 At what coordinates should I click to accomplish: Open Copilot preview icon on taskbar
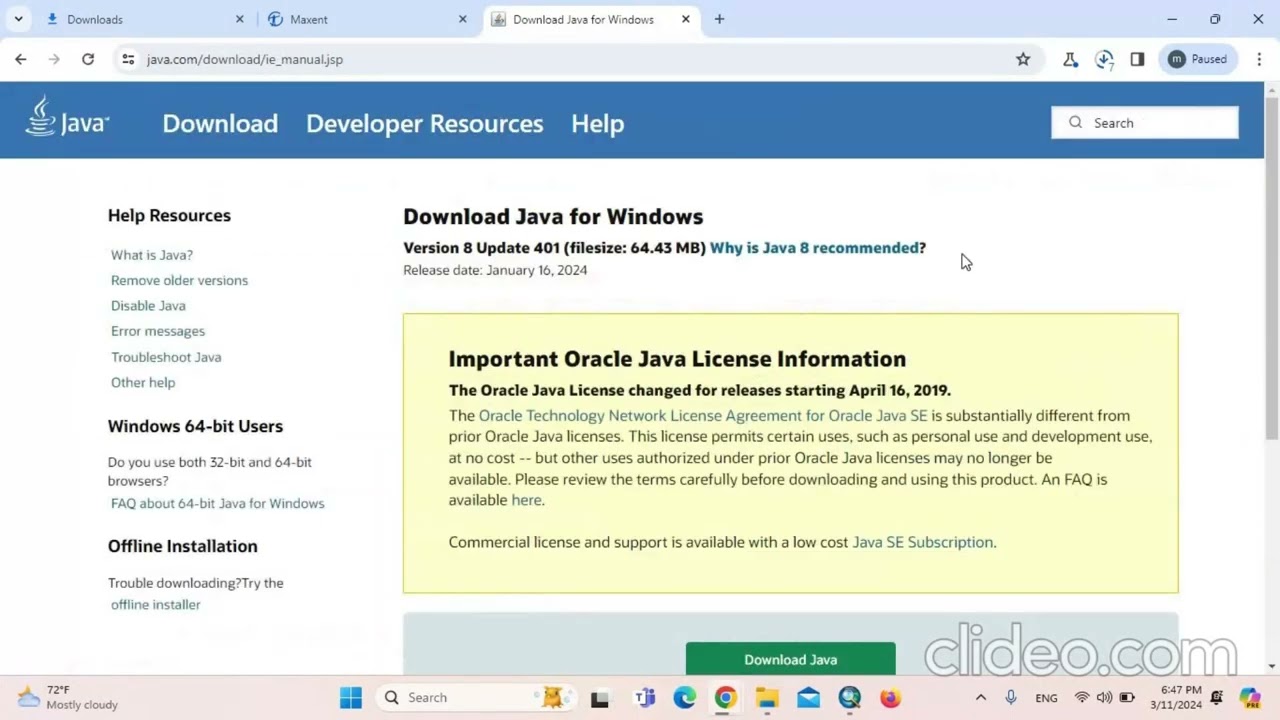point(1250,698)
